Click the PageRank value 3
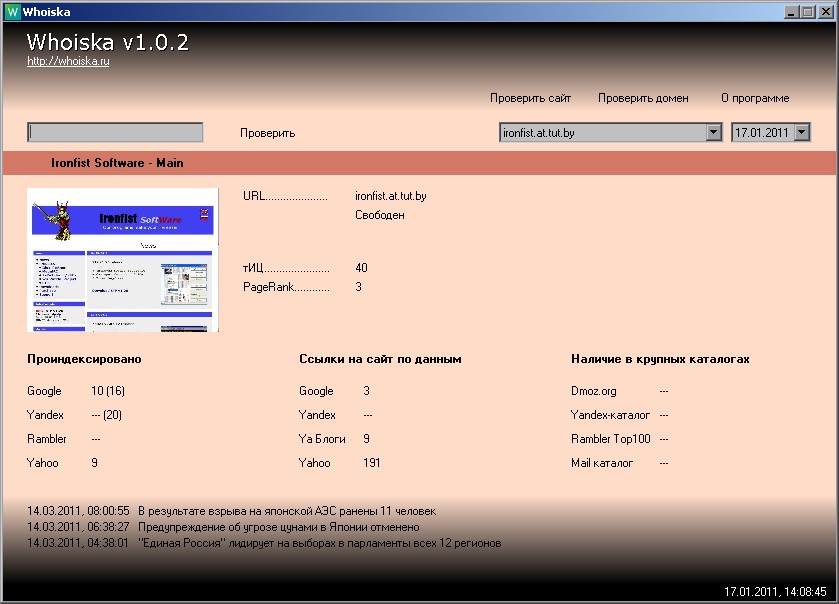839x604 pixels. point(359,287)
